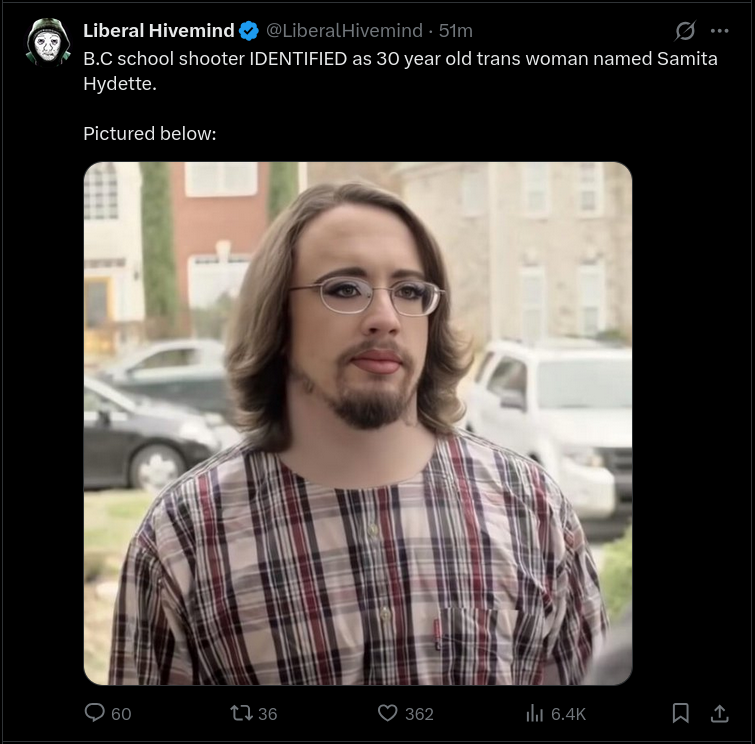755x744 pixels.
Task: Click the reply speech bubble icon
Action: [x=94, y=713]
